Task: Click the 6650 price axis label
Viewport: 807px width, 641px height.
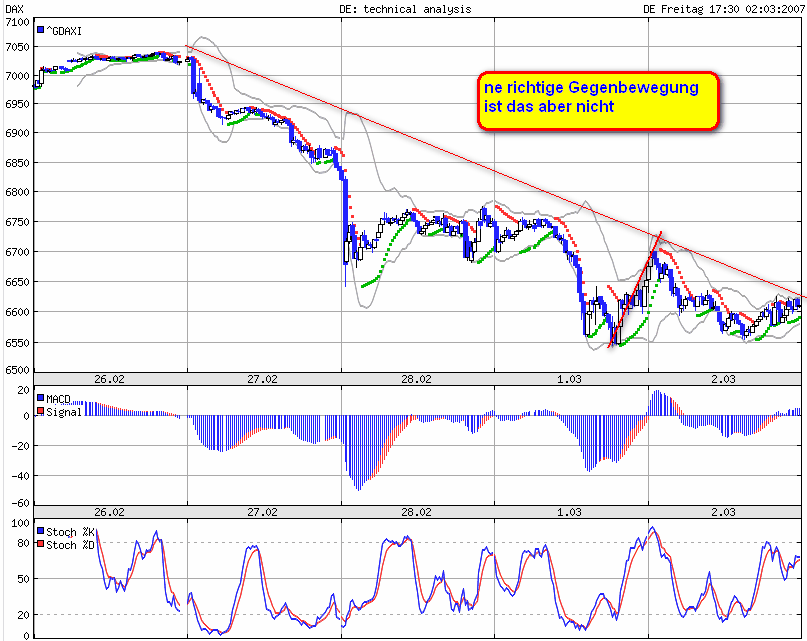Action: (17, 282)
